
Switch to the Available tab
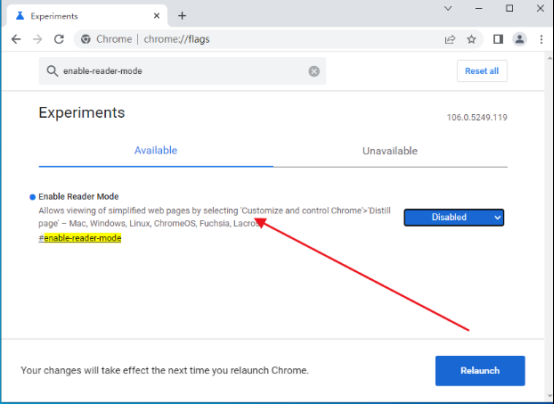point(156,151)
